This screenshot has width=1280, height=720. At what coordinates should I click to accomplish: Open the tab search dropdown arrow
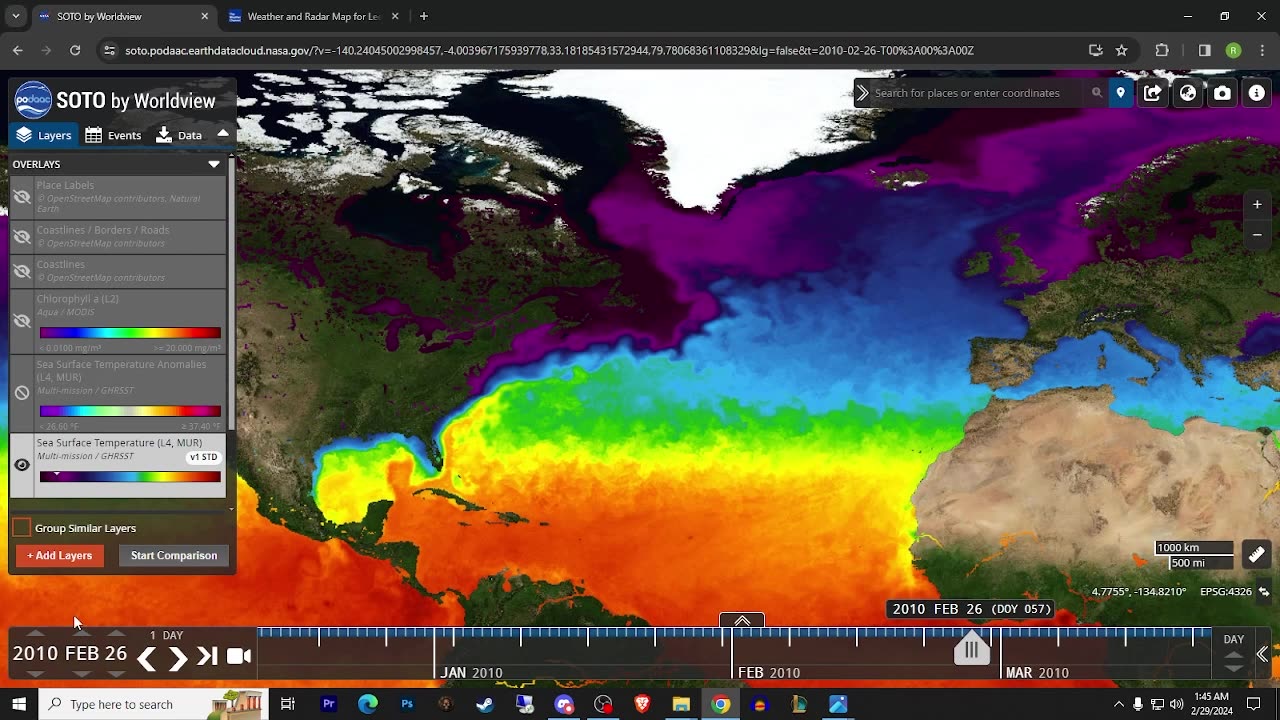tap(15, 16)
